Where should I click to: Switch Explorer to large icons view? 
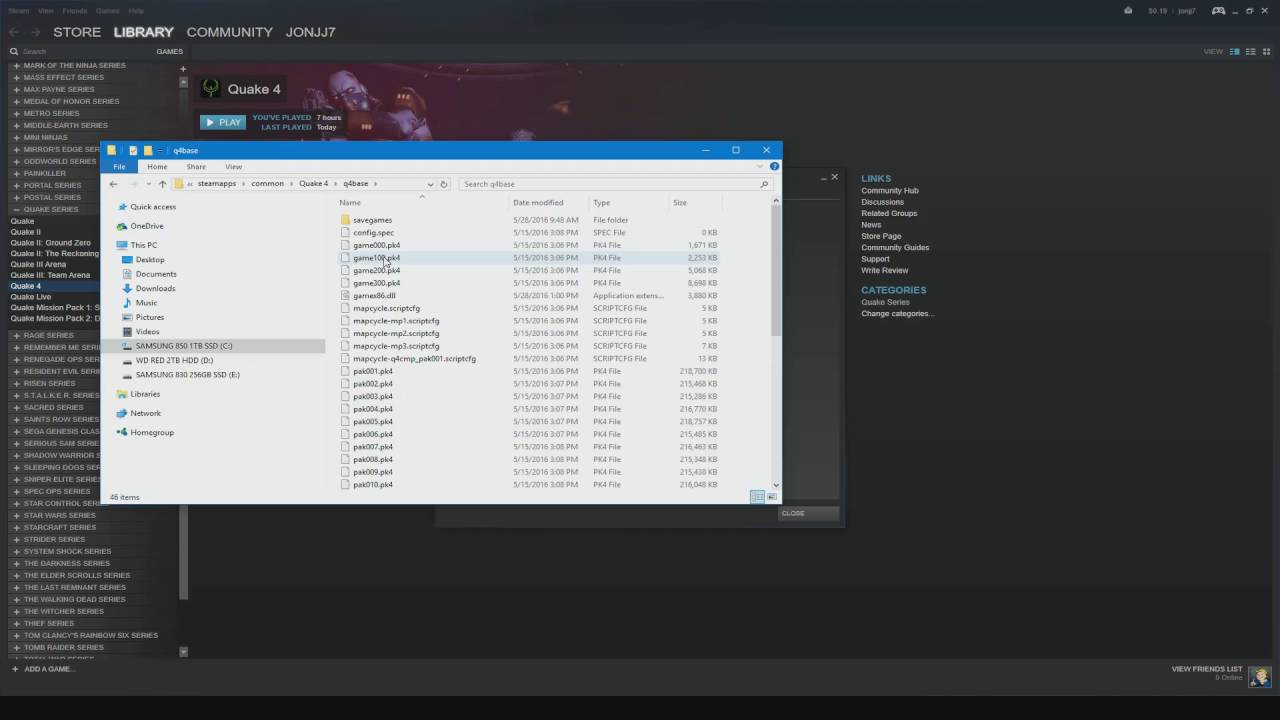[771, 497]
